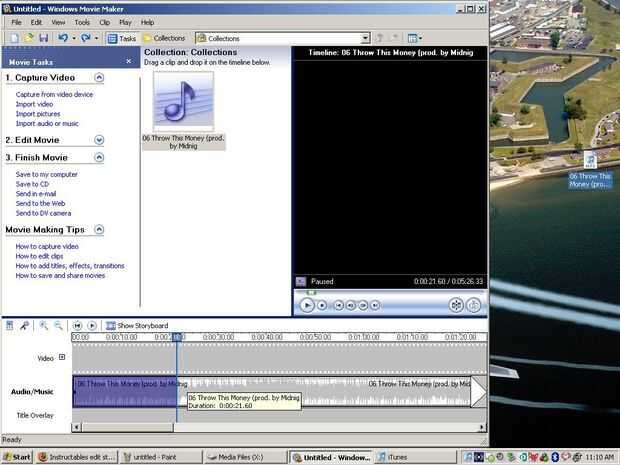Open the Play menu
620x465 pixels.
tap(125, 23)
